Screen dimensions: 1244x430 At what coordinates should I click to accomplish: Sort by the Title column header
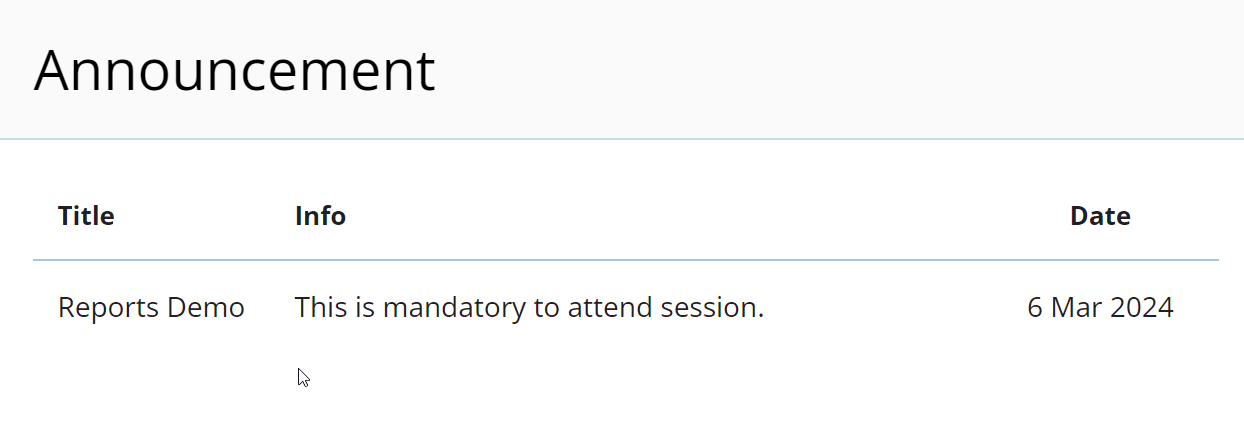(x=86, y=216)
